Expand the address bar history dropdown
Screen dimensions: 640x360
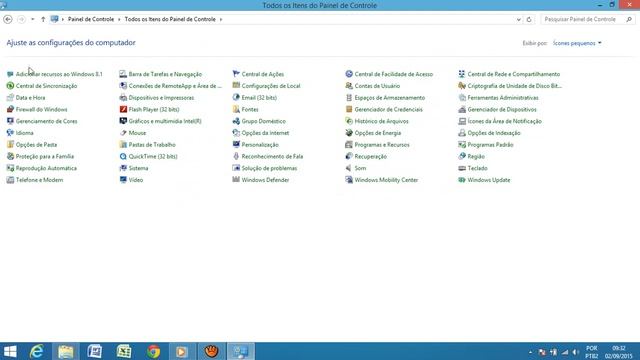pos(518,19)
